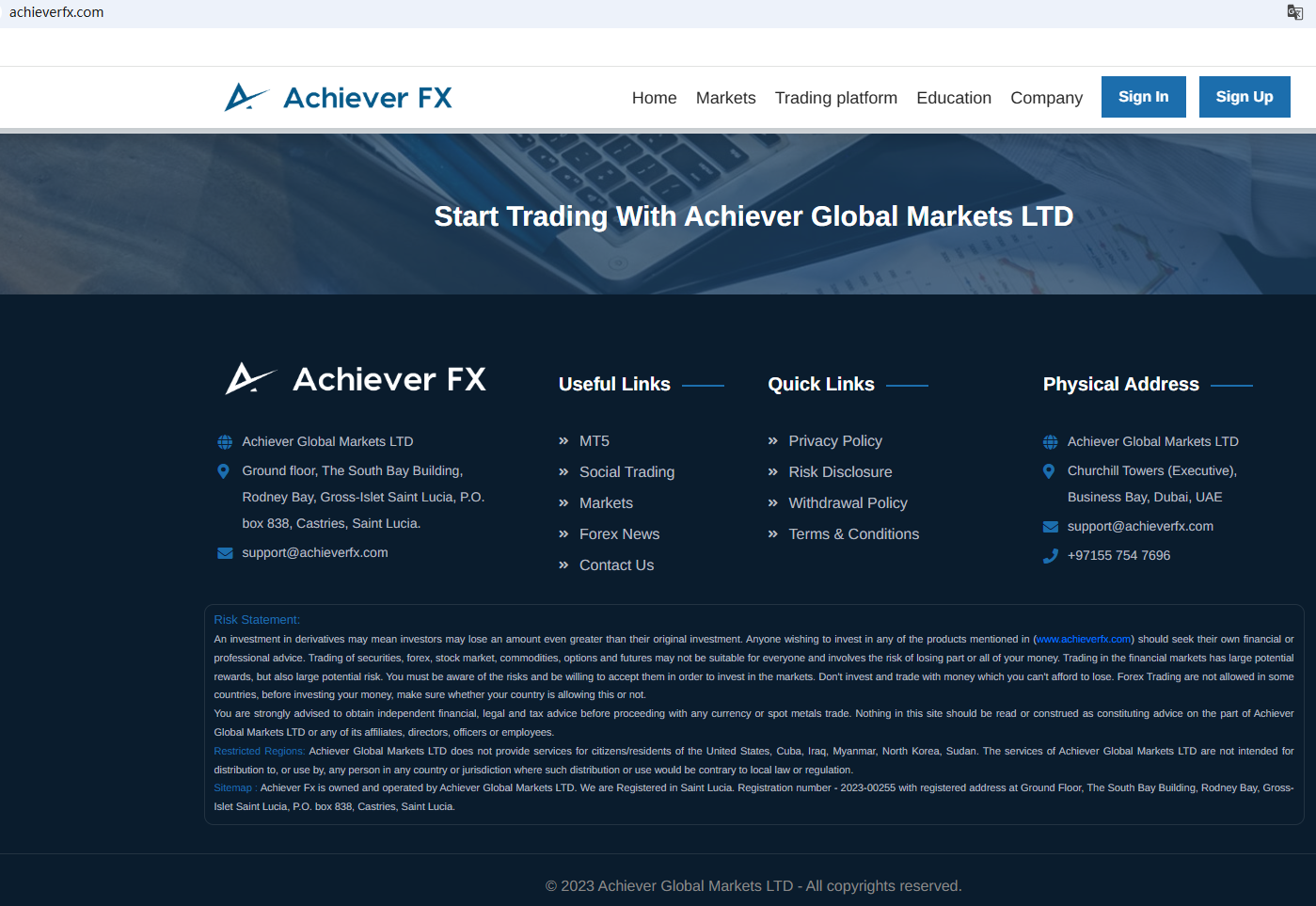Viewport: 1316px width, 906px height.
Task: Go to Social Trading link
Action: tap(627, 471)
